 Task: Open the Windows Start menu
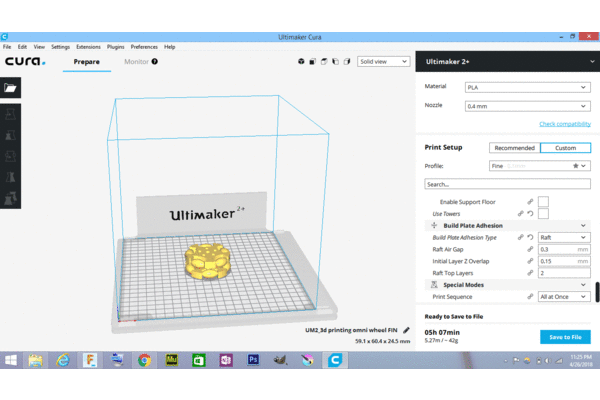tap(11, 360)
